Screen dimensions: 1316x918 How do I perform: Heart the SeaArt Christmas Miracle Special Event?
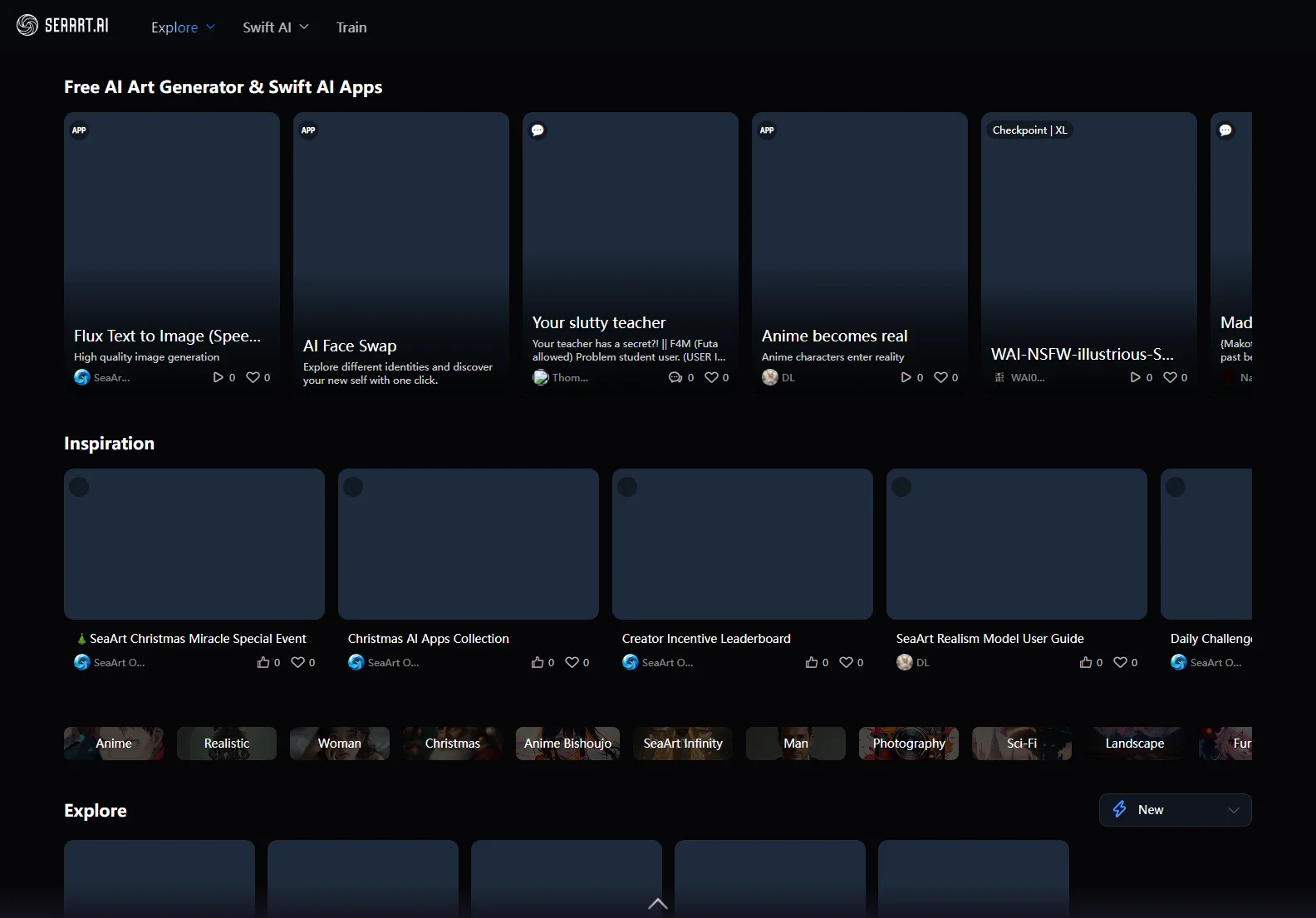point(297,662)
